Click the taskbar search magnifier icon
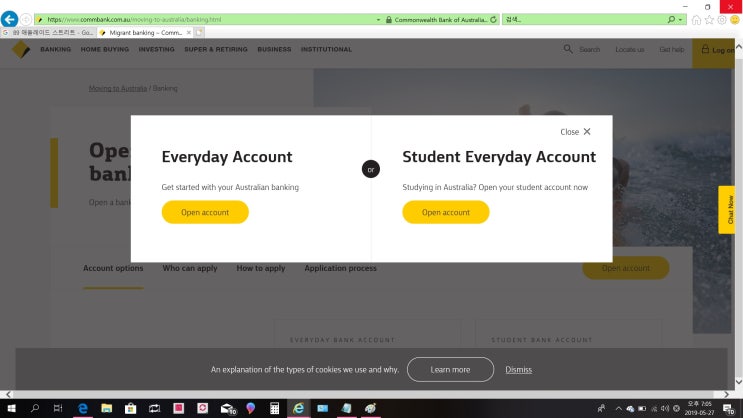The height and width of the screenshot is (418, 743). coord(35,409)
